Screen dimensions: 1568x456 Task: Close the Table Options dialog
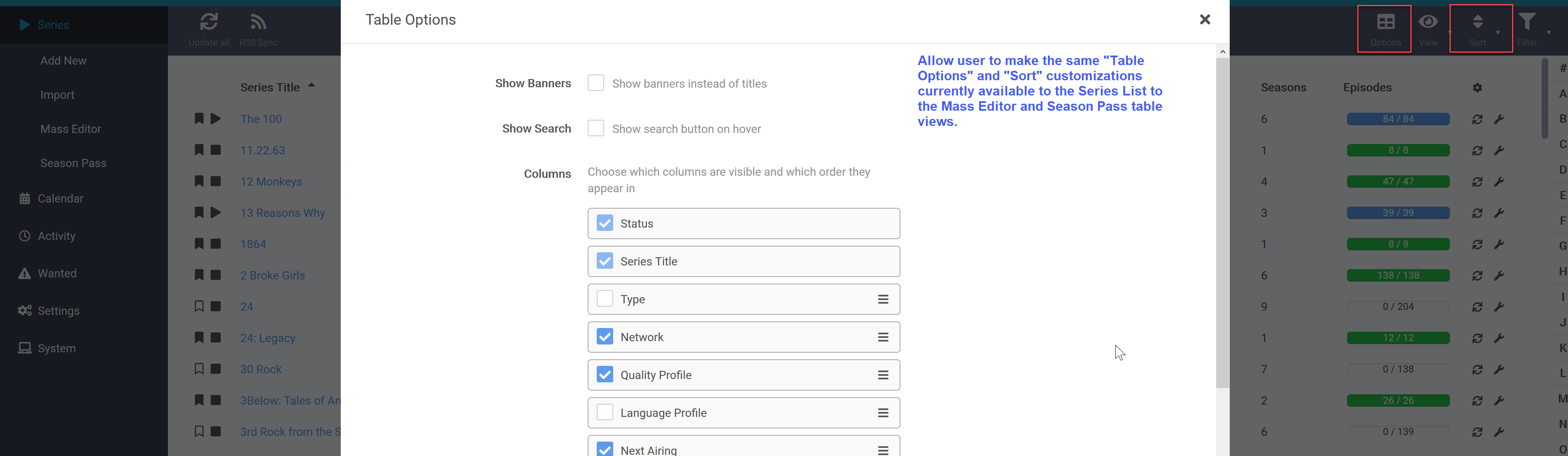pos(1205,19)
